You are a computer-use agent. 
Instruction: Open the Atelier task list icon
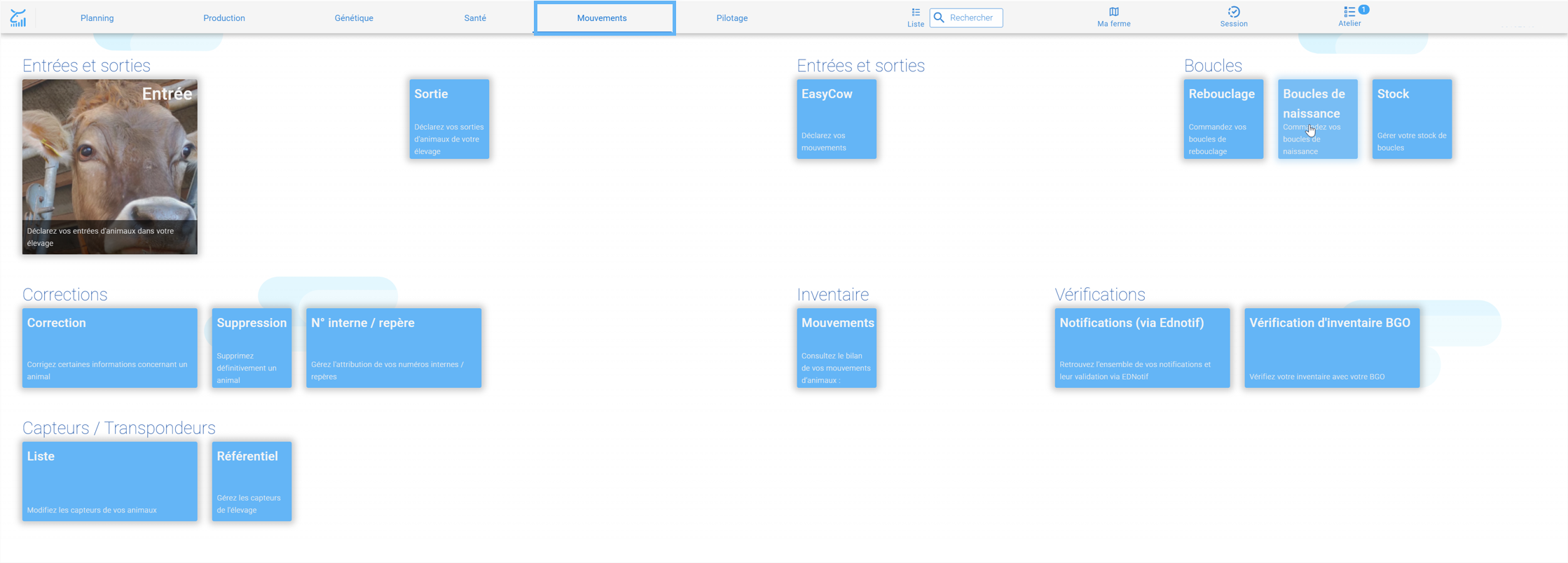point(1349,12)
